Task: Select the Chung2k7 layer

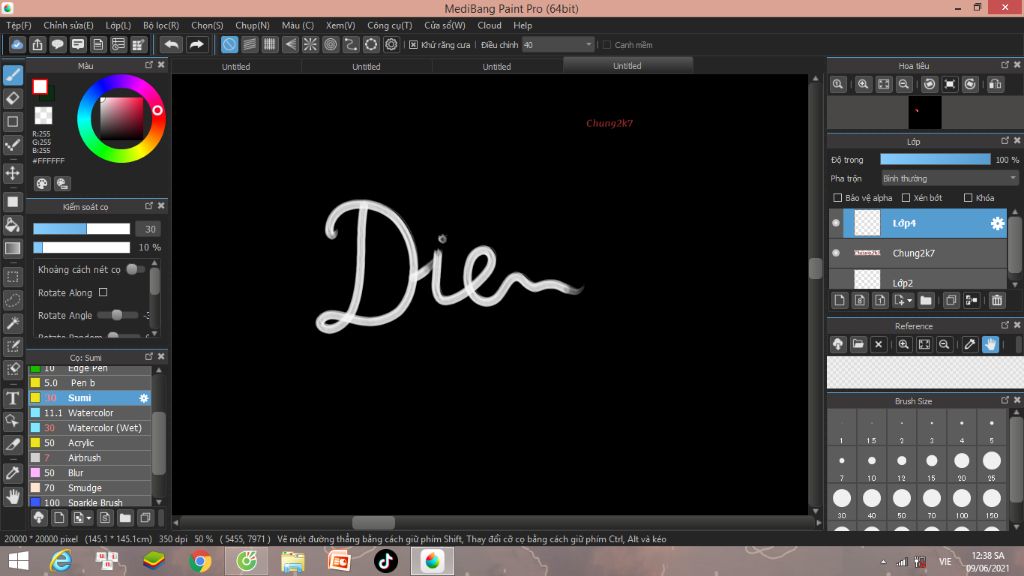Action: tap(919, 253)
